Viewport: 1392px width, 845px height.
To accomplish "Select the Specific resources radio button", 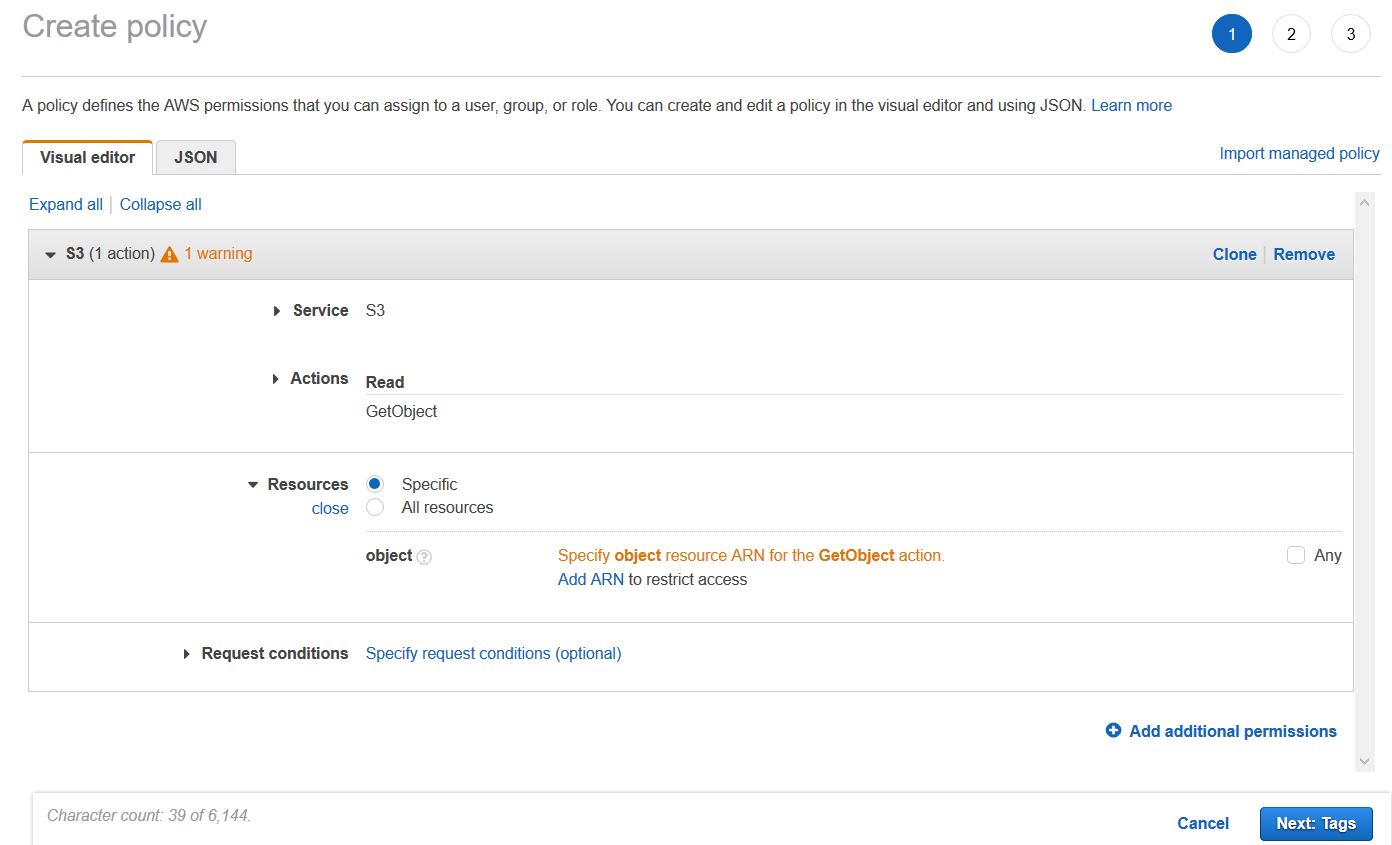I will click(x=375, y=484).
